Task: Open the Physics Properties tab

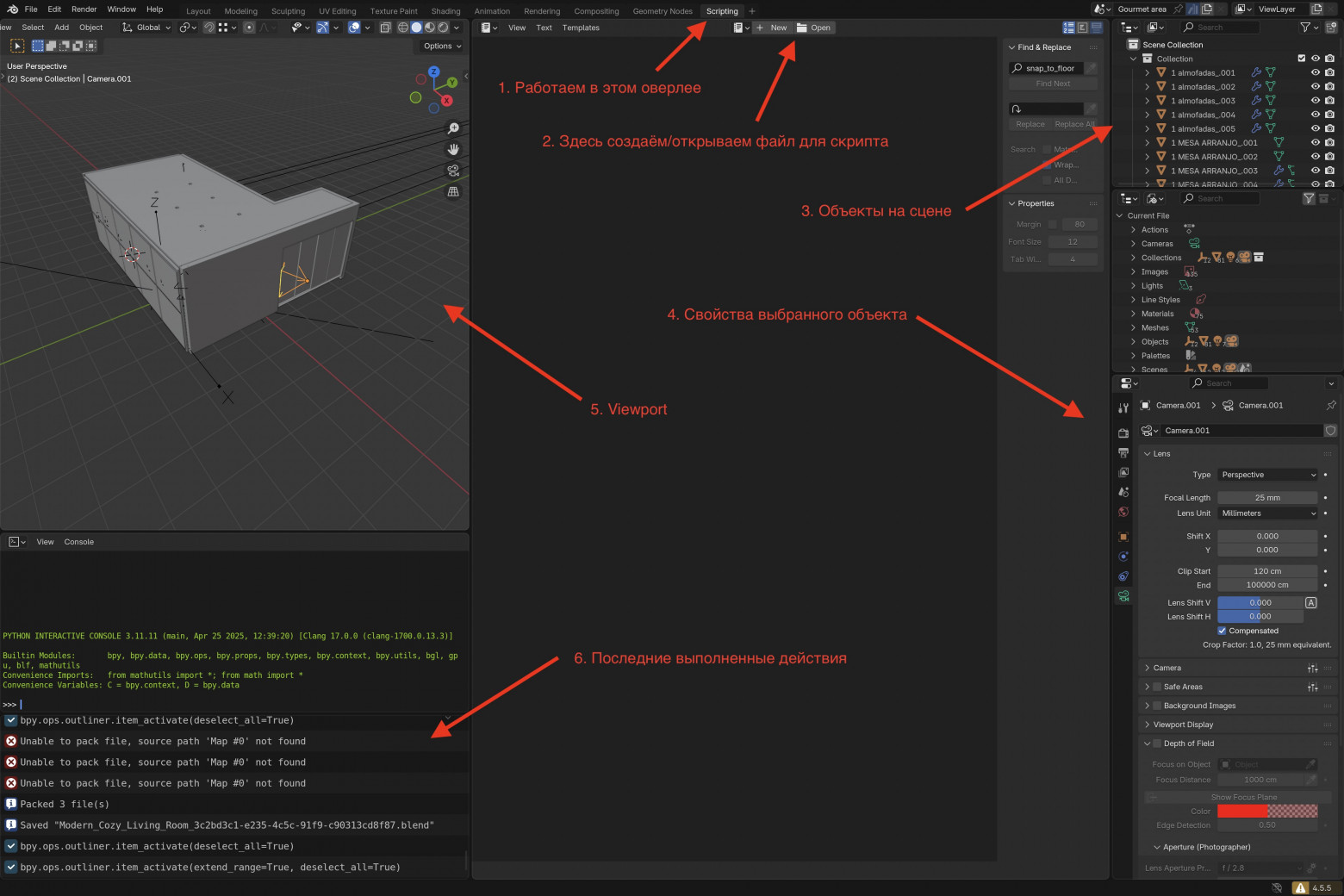Action: (x=1123, y=557)
